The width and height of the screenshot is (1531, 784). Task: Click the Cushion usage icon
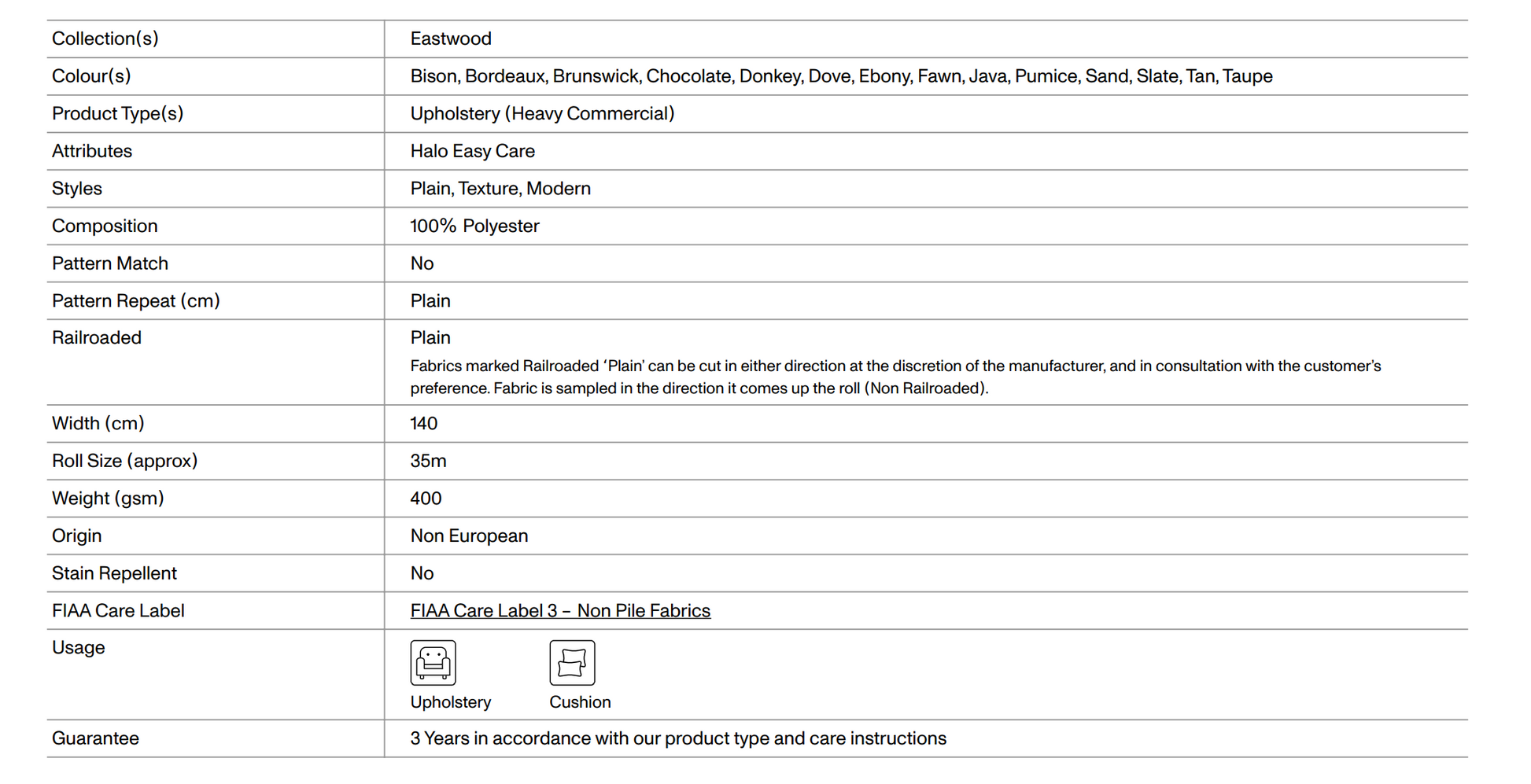[x=572, y=662]
